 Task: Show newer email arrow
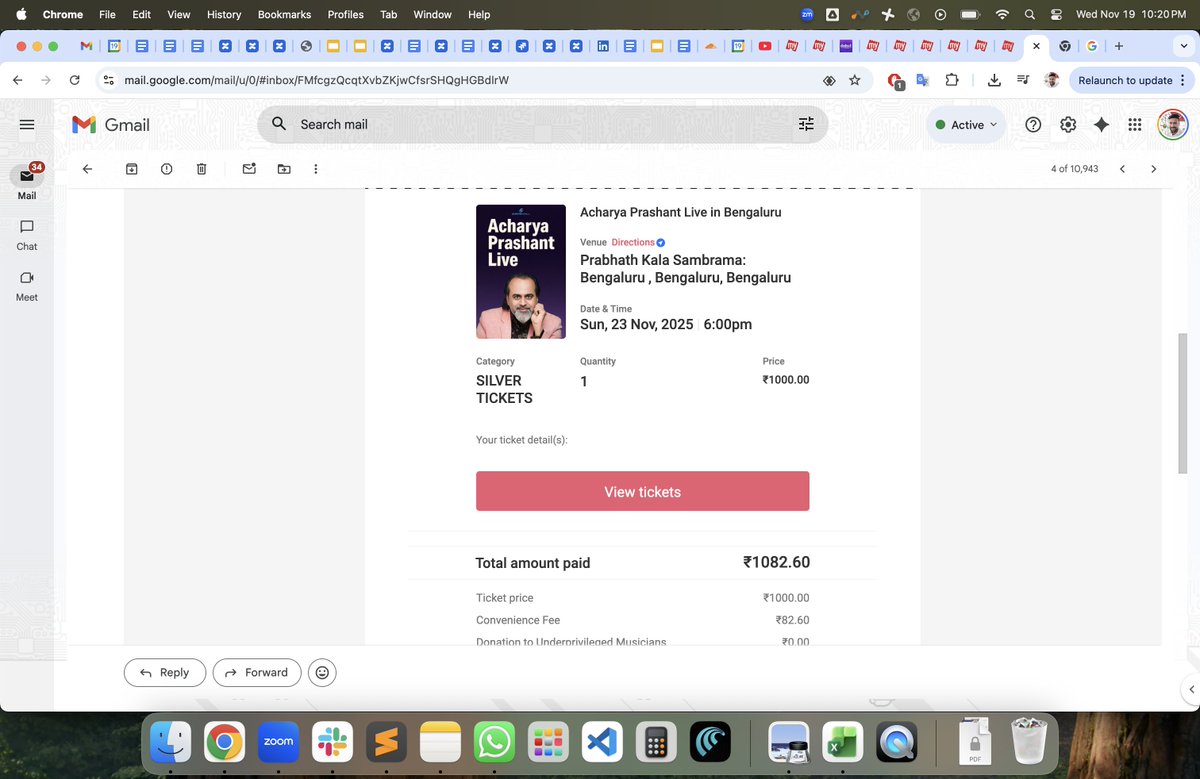(x=1122, y=169)
